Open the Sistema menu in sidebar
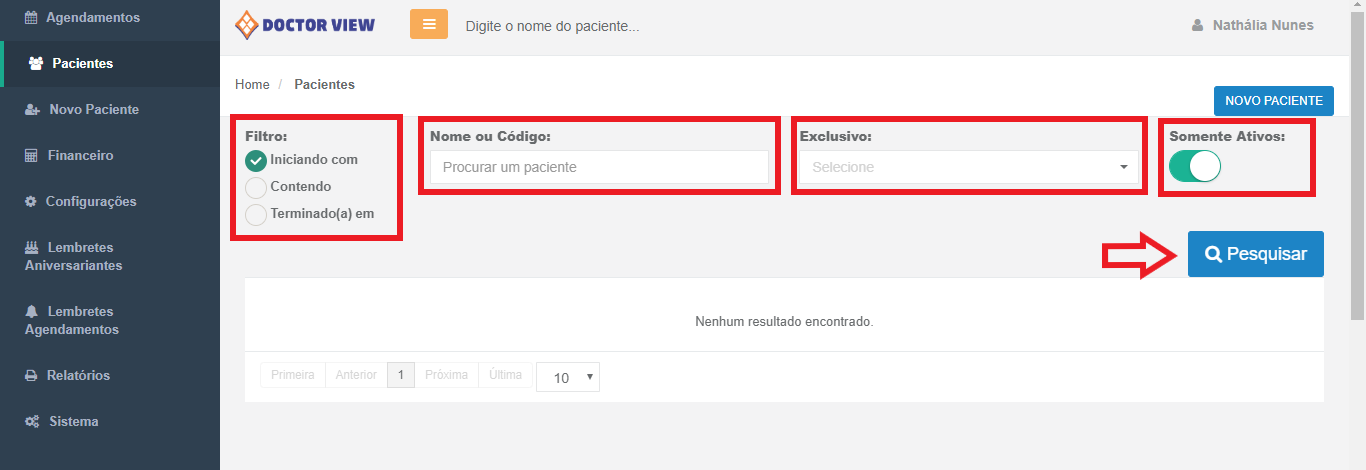Screen dimensions: 1366x470 click(x=73, y=422)
